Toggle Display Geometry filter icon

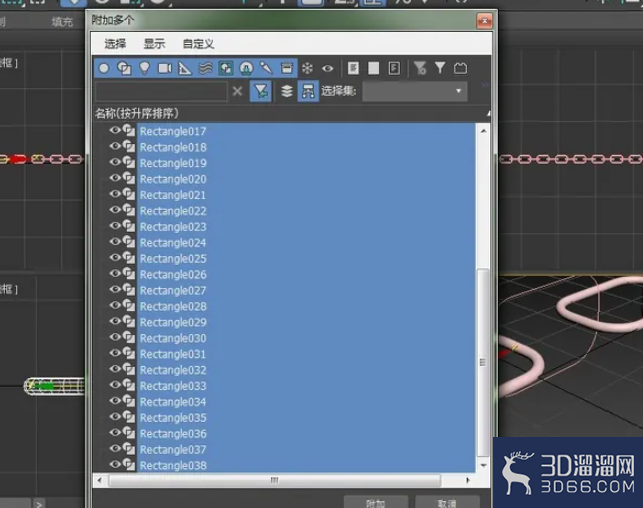[x=104, y=68]
